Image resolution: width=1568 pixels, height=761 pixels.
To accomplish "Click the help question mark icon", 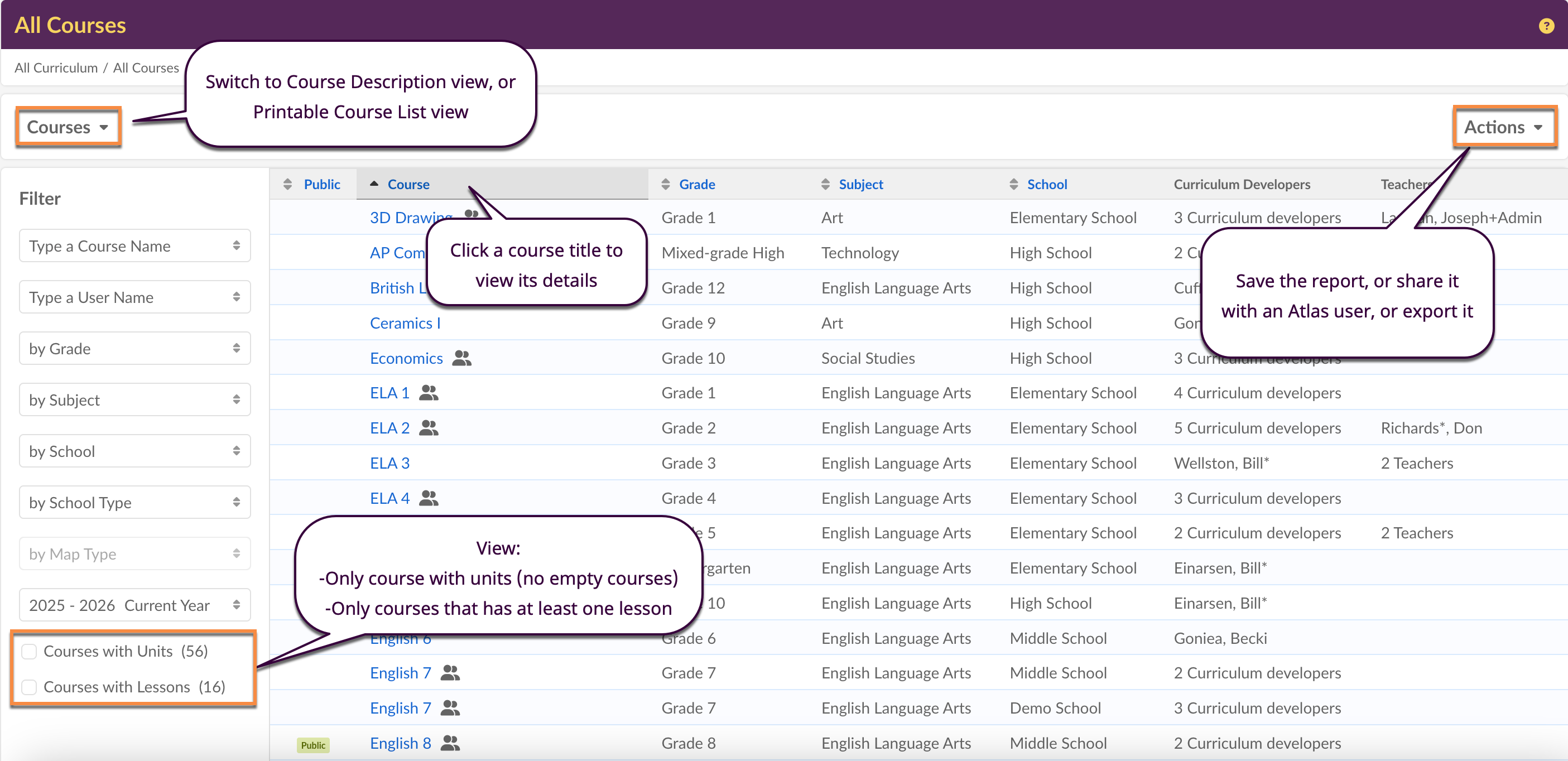I will coord(1546,26).
